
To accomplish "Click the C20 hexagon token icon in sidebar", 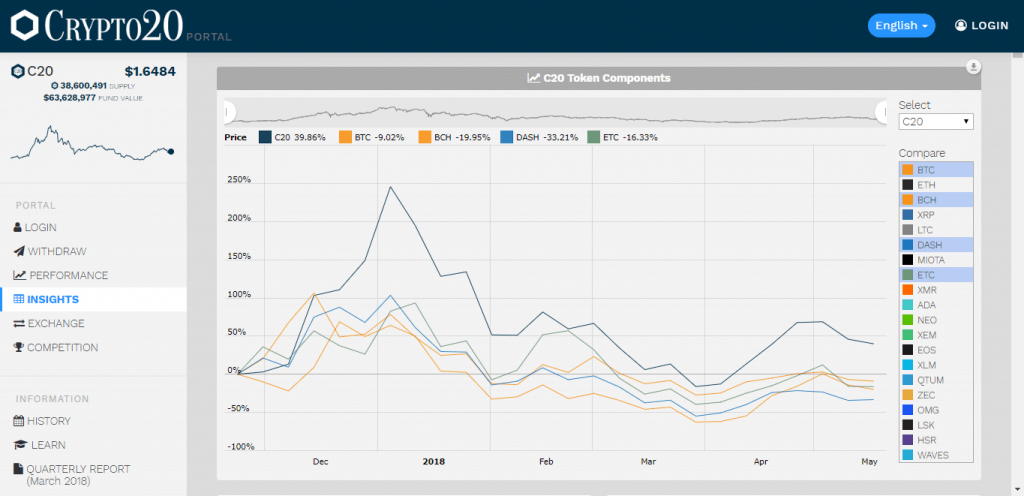I will 18,72.
